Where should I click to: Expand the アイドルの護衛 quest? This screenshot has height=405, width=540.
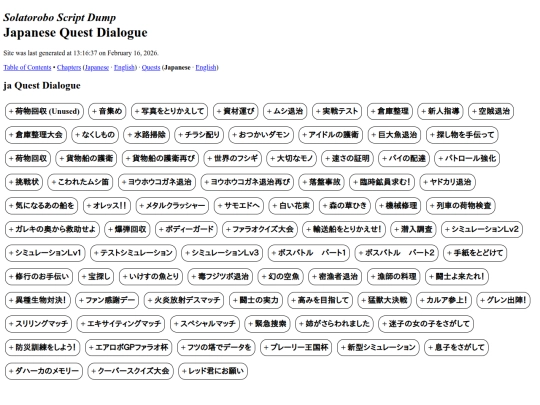pyautogui.click(x=331, y=135)
